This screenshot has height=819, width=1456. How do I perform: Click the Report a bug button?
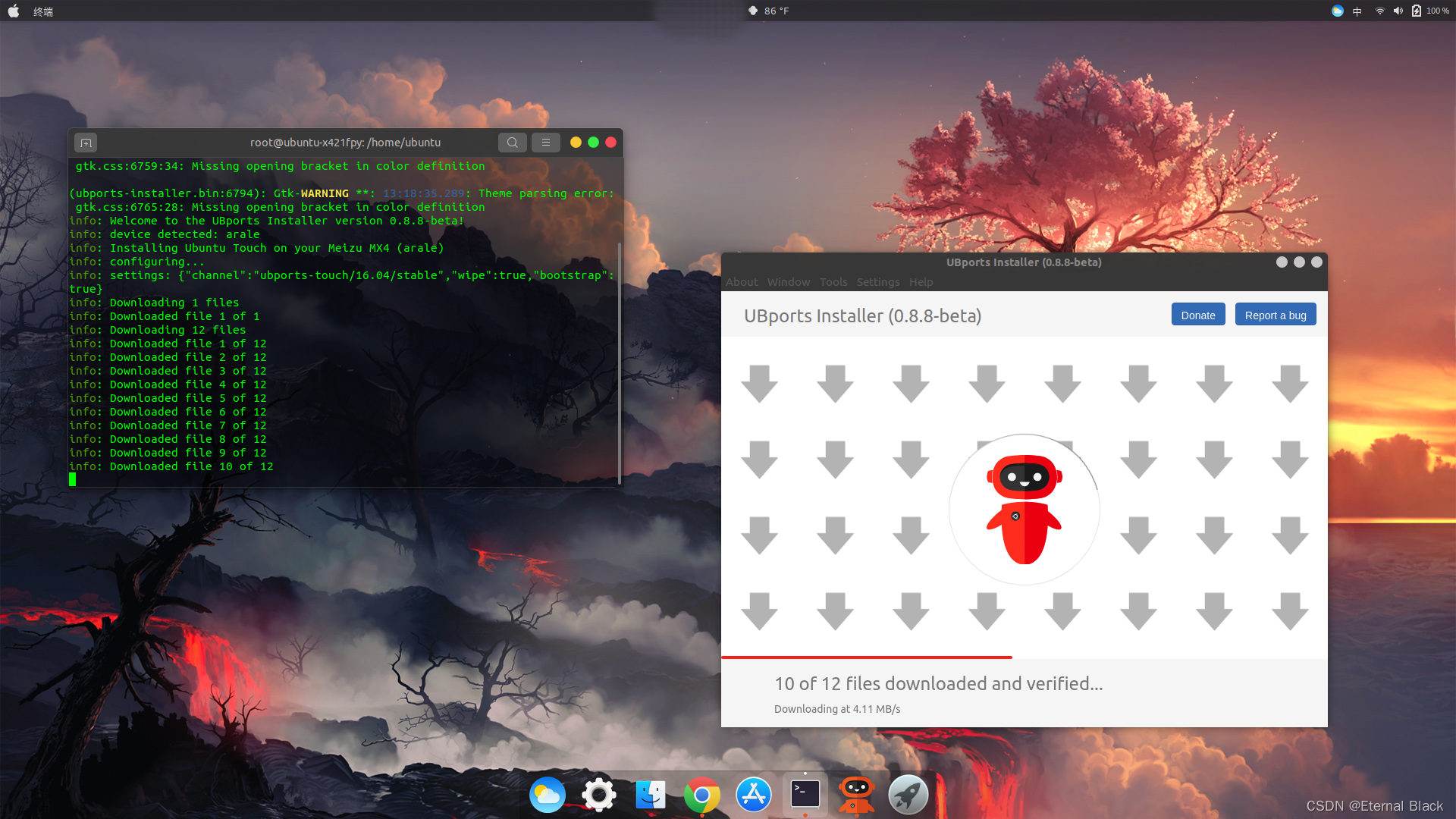[x=1275, y=315]
